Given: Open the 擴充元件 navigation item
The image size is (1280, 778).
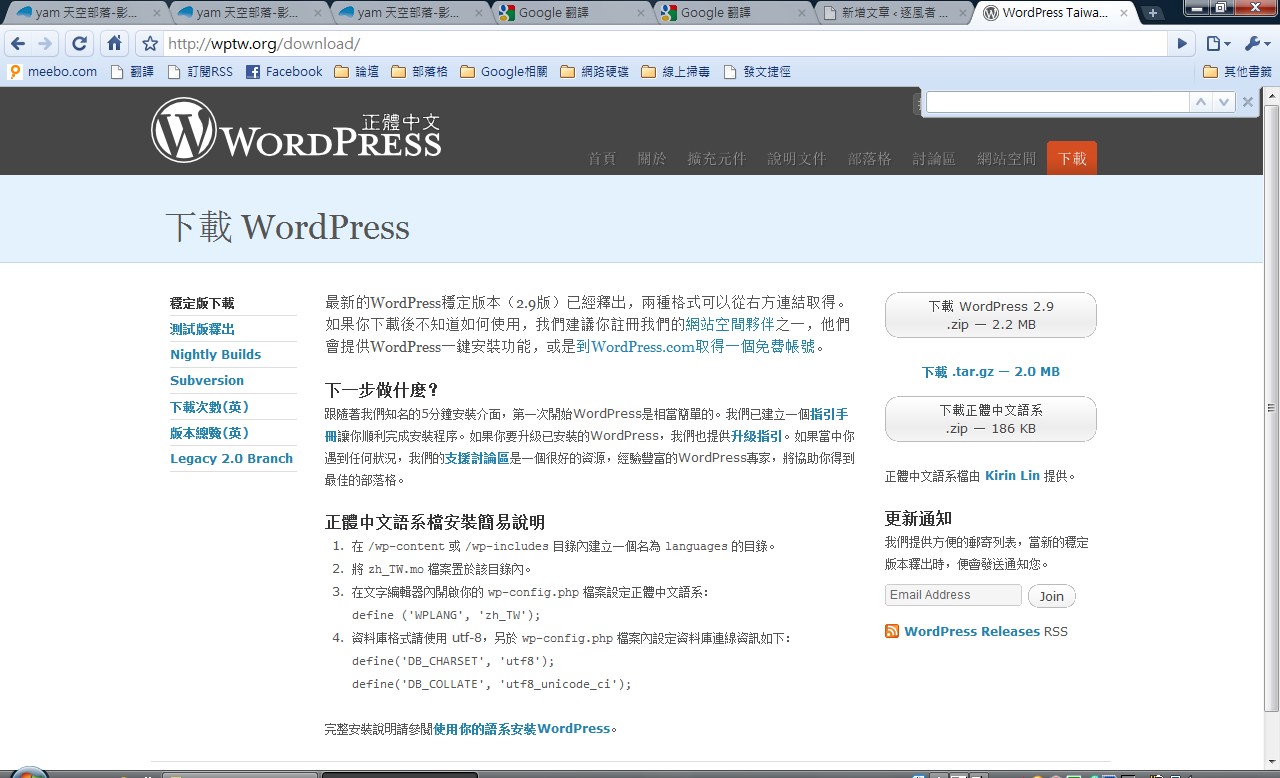Looking at the screenshot, I should point(717,159).
